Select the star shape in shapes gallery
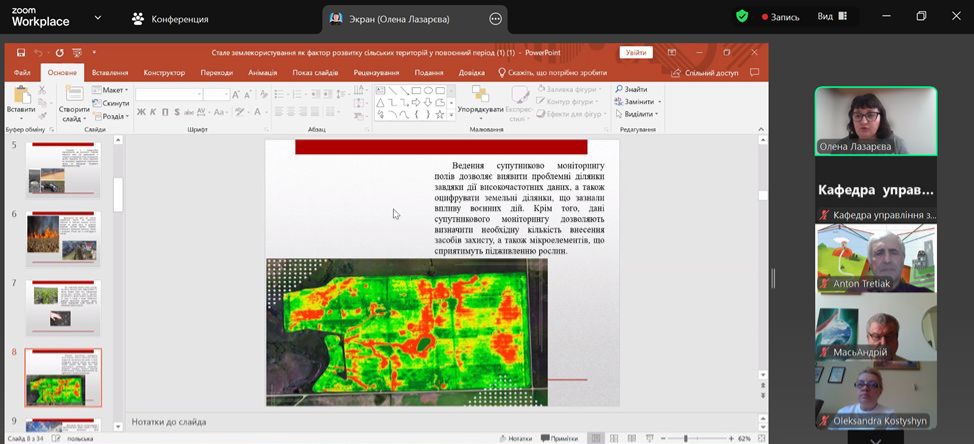 (440, 115)
